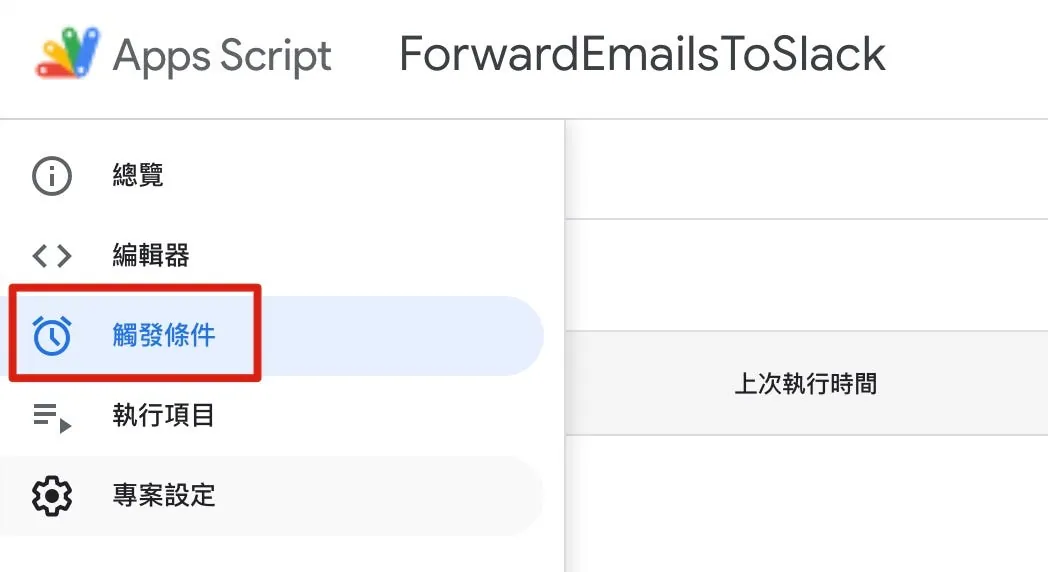The image size is (1048, 572).
Task: Click the Apps Script colorful logo icon
Action: pos(68,53)
